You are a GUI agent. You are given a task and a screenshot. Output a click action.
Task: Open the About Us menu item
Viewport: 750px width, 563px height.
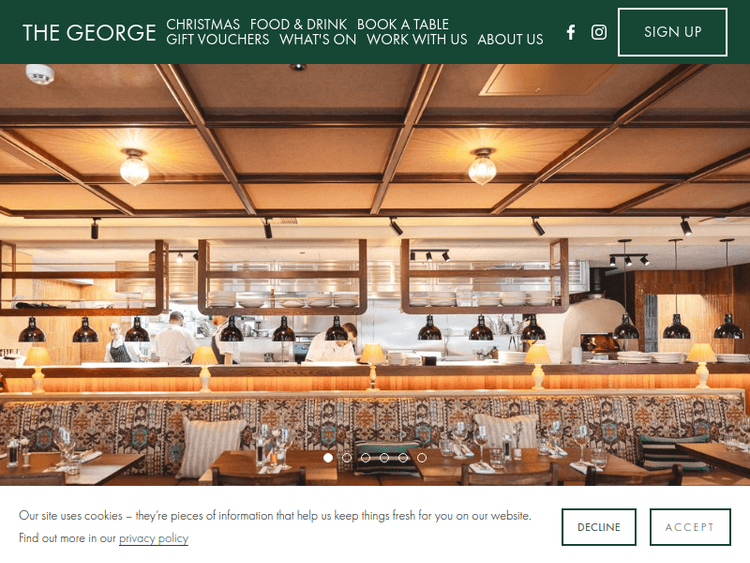point(510,39)
